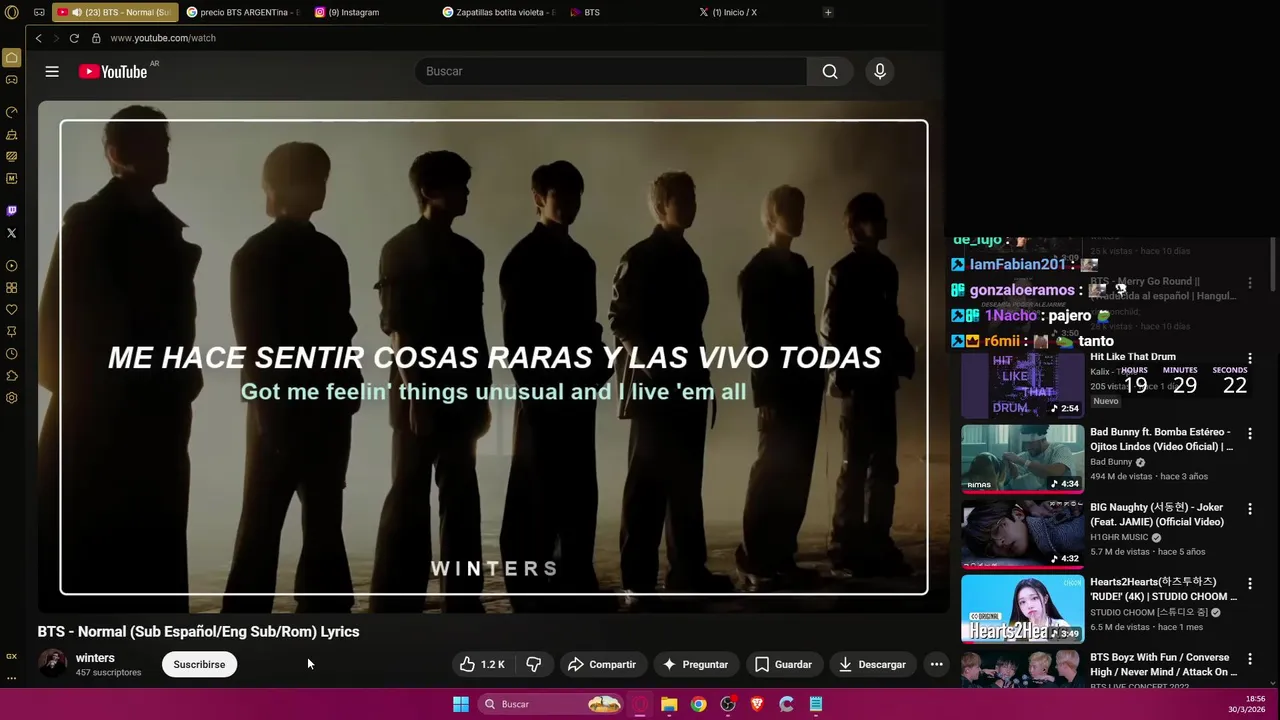Open GX Control speedometer icon in sidebar
Screen dimensions: 1280x720
tap(11, 112)
